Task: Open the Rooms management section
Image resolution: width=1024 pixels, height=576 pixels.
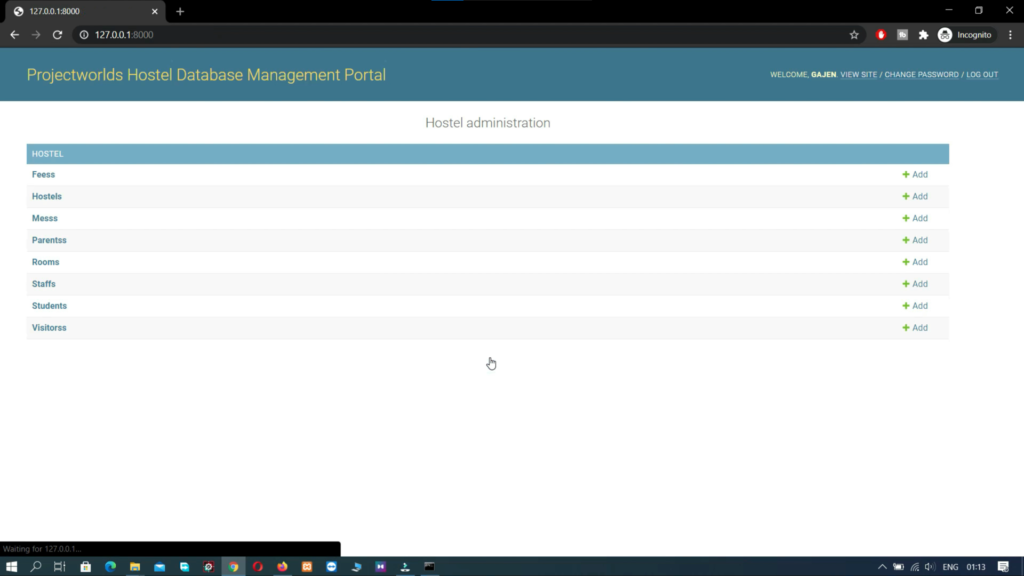Action: point(45,262)
